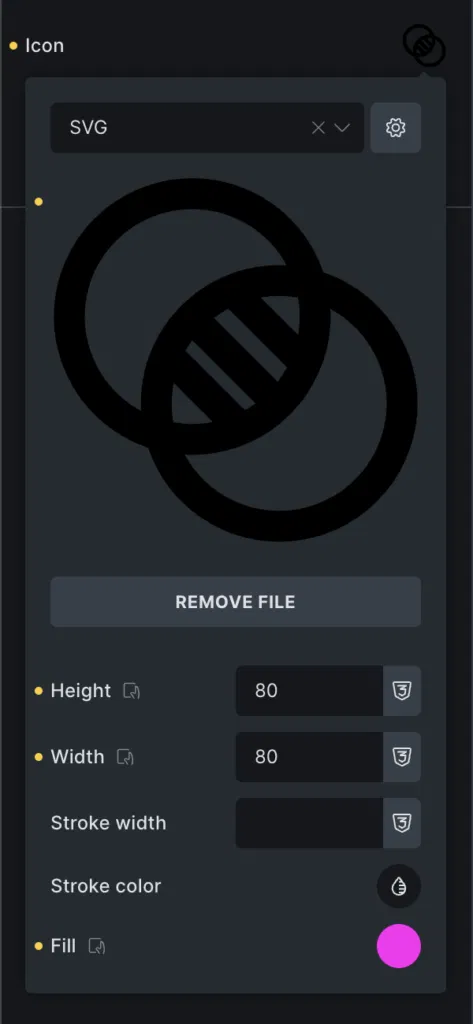
Task: Click the Width input field showing 80
Action: [x=310, y=757]
